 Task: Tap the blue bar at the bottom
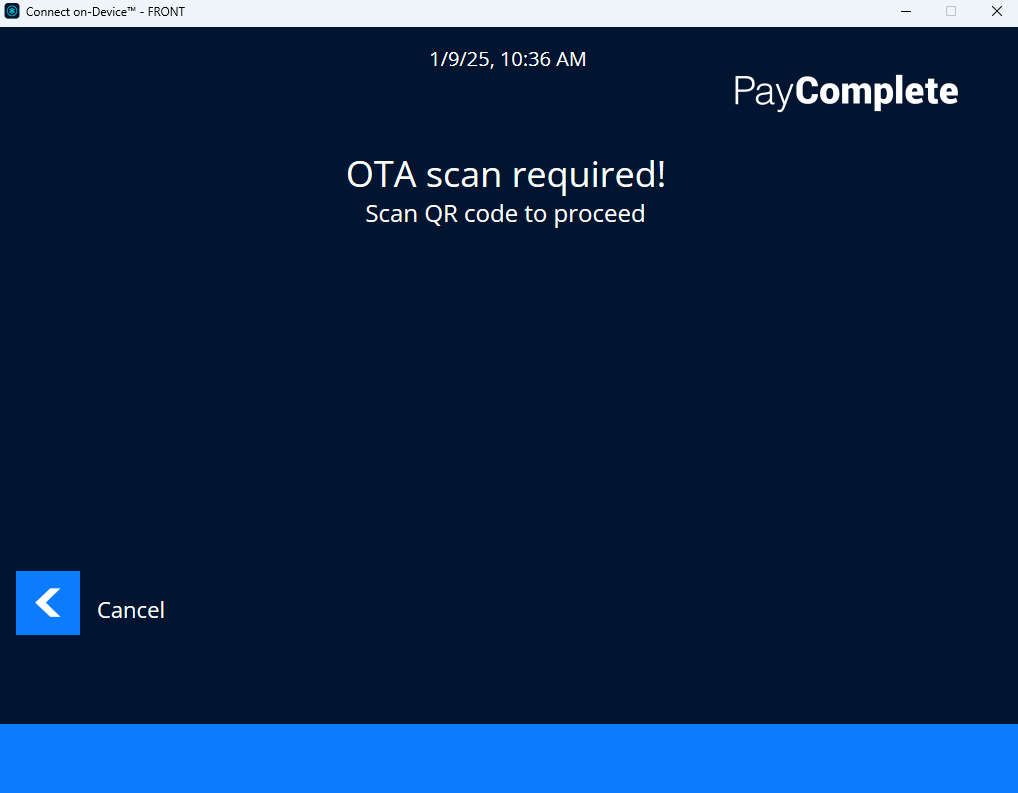click(x=509, y=762)
